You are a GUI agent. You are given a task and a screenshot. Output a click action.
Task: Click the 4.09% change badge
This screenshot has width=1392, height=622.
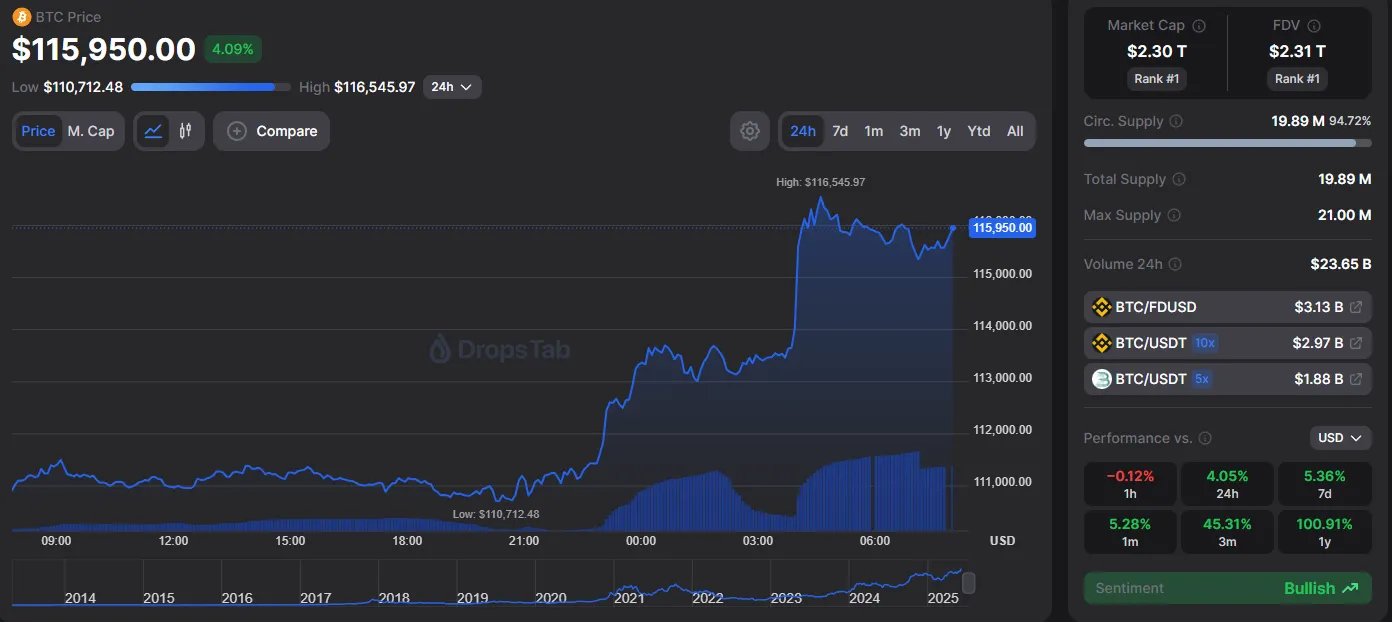point(233,49)
